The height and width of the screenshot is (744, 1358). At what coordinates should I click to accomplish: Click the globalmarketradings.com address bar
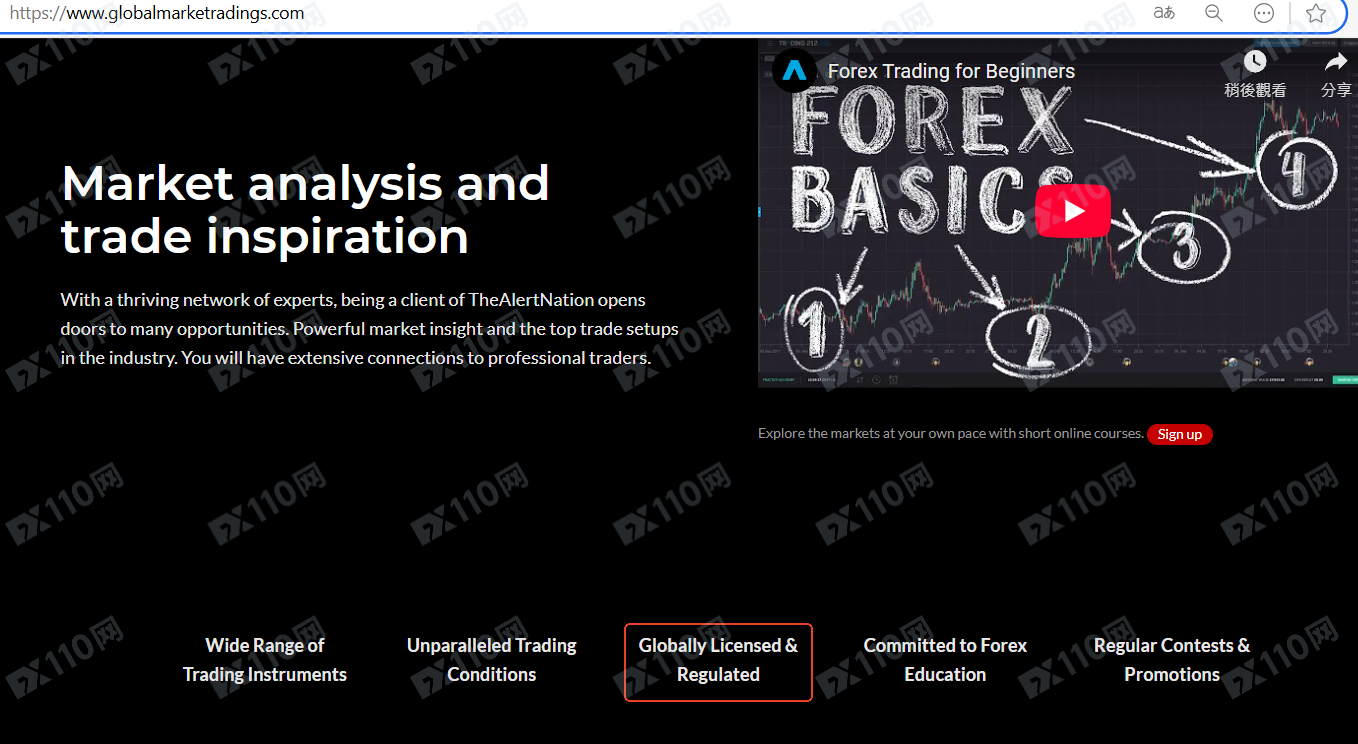[x=500, y=13]
